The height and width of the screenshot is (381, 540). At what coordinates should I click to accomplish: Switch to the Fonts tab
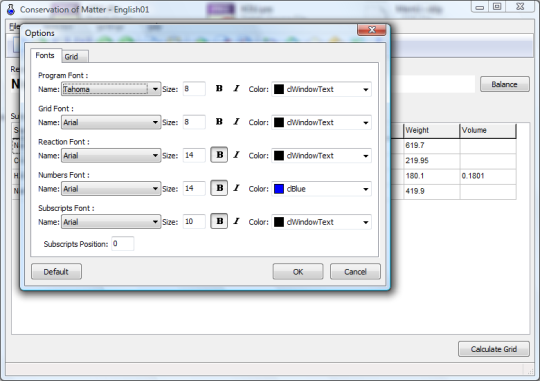[45, 55]
